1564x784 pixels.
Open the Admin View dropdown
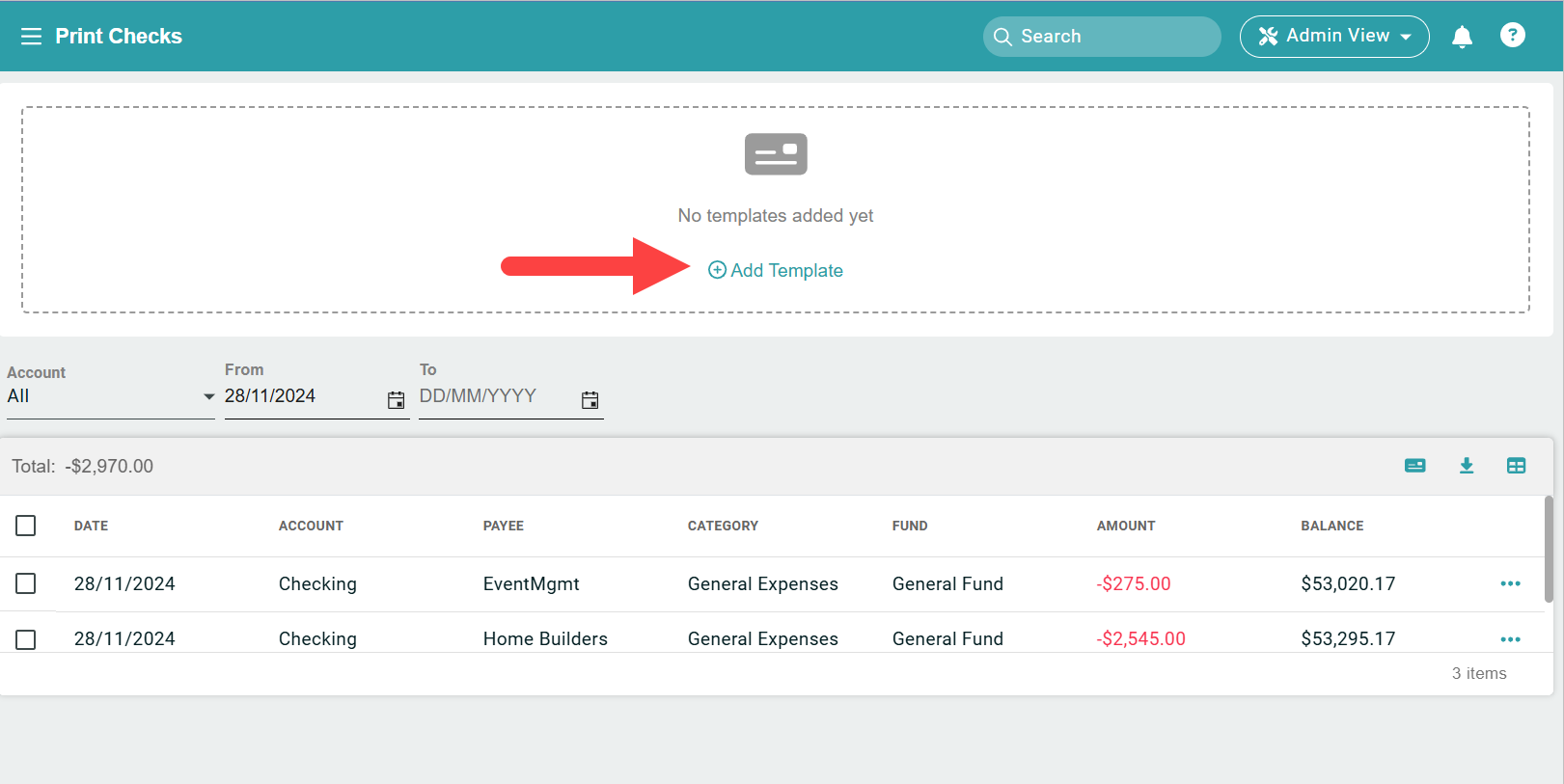(1333, 37)
